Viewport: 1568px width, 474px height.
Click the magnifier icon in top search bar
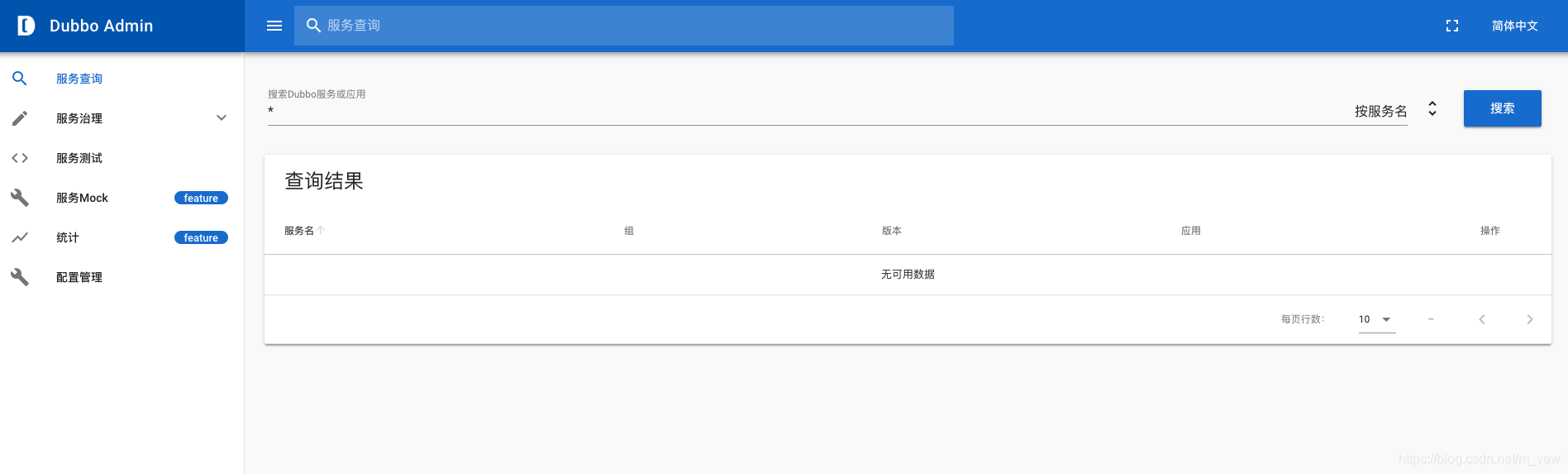313,26
